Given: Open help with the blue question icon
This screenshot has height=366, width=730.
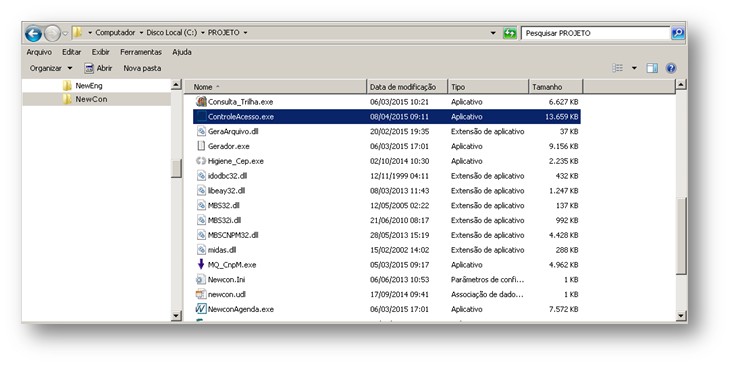Looking at the screenshot, I should tap(671, 68).
